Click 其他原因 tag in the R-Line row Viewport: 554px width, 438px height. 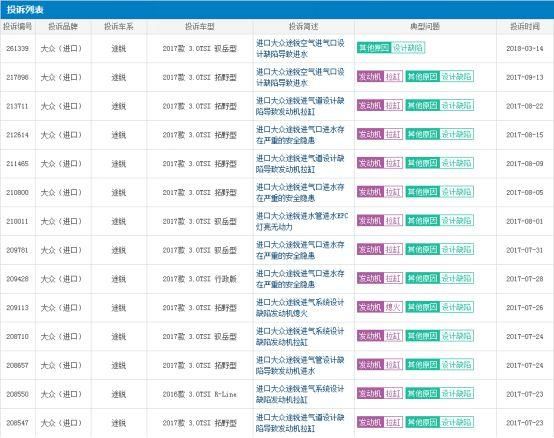(422, 393)
